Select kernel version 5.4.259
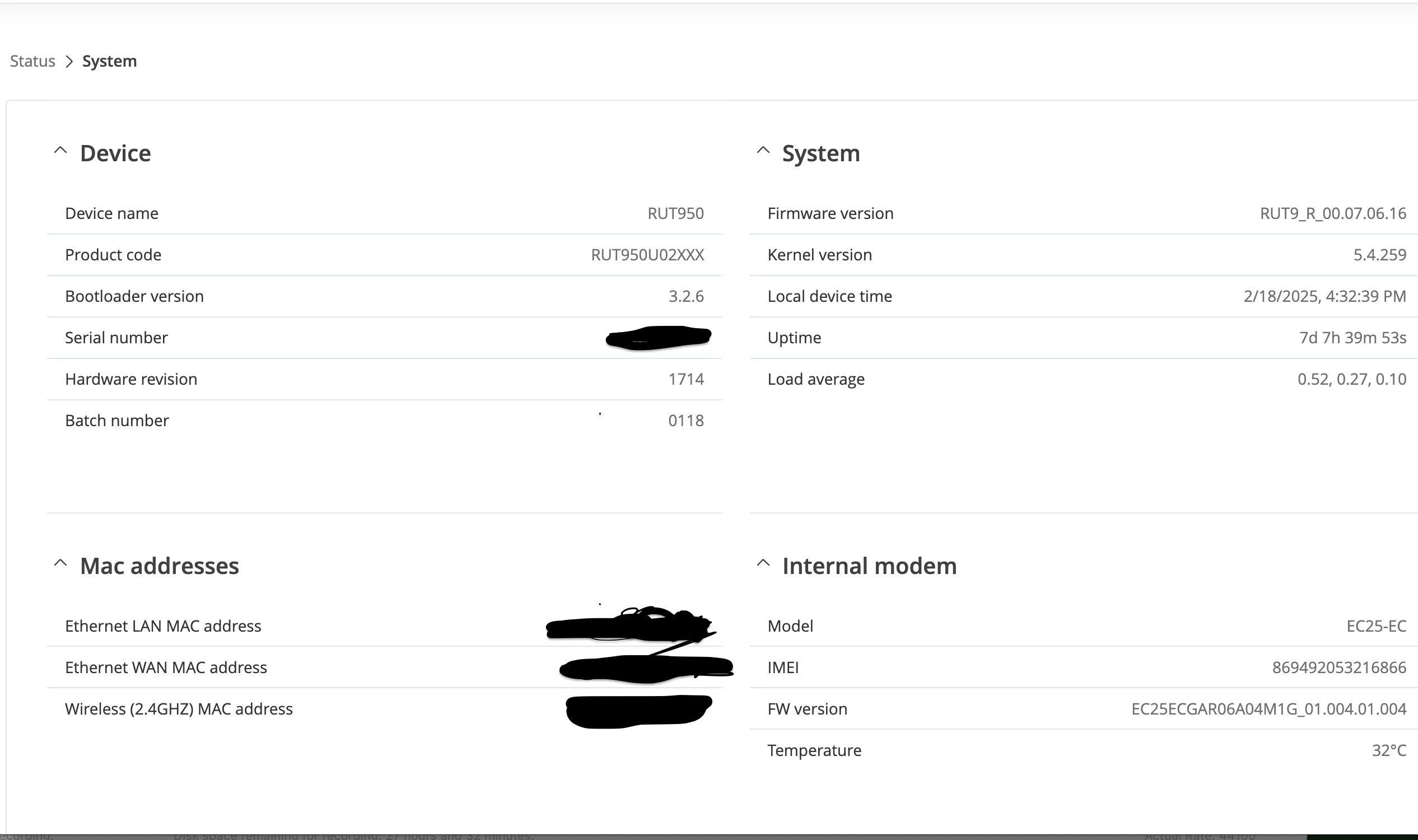This screenshot has height=840, width=1418. tap(1379, 255)
